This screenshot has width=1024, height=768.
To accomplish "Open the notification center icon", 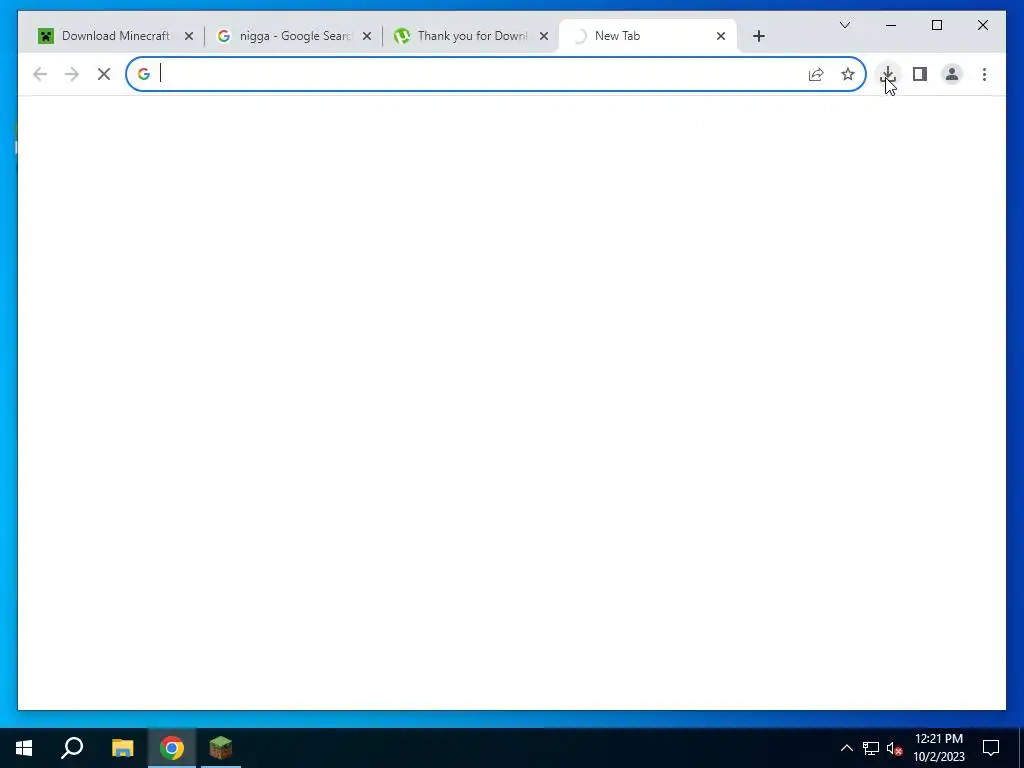I will tap(991, 747).
